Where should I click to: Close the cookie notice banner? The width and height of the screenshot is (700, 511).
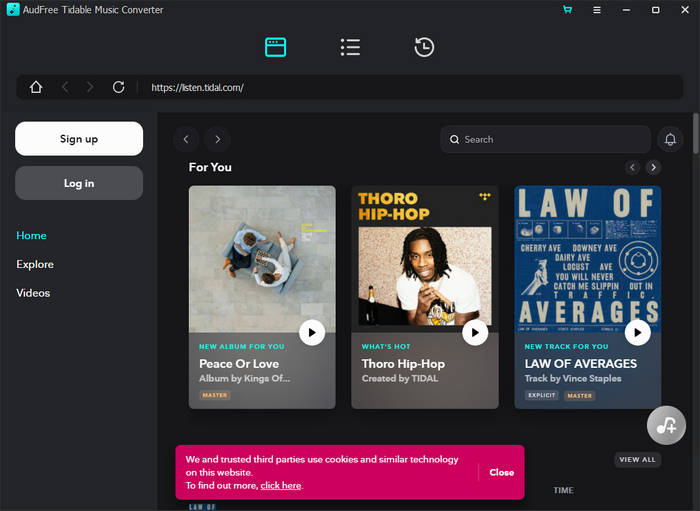click(501, 472)
